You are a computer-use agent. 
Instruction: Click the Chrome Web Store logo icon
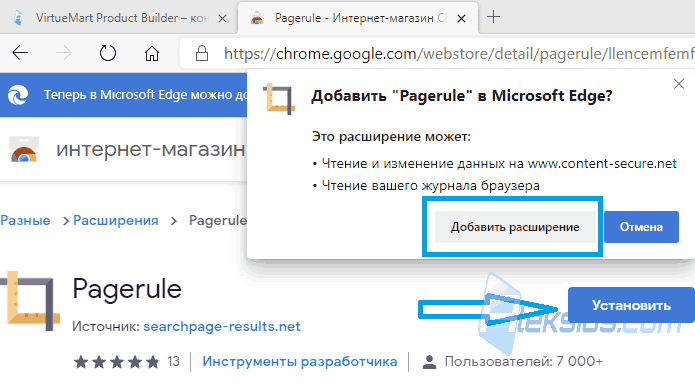point(24,149)
